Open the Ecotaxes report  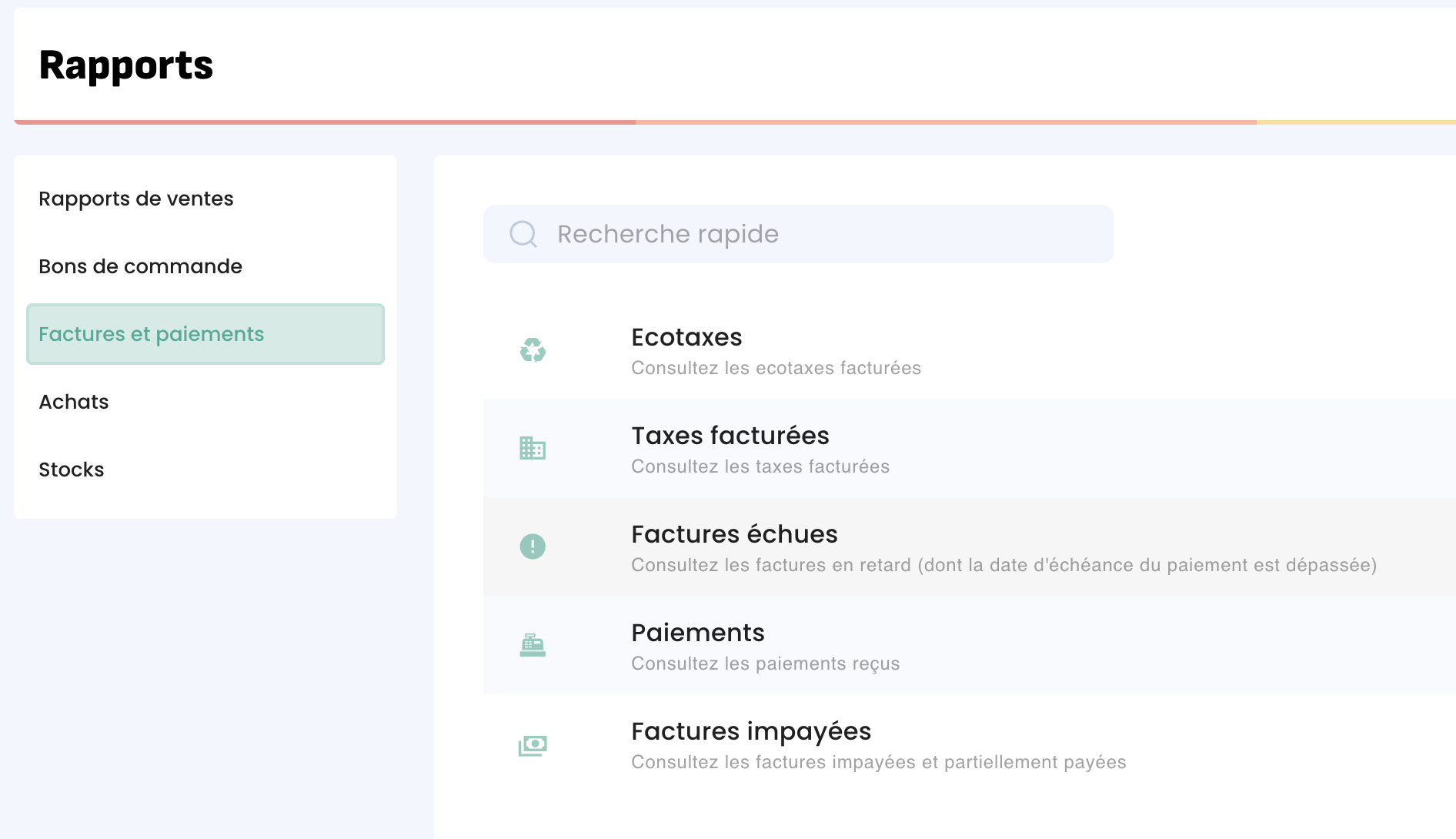coord(686,337)
